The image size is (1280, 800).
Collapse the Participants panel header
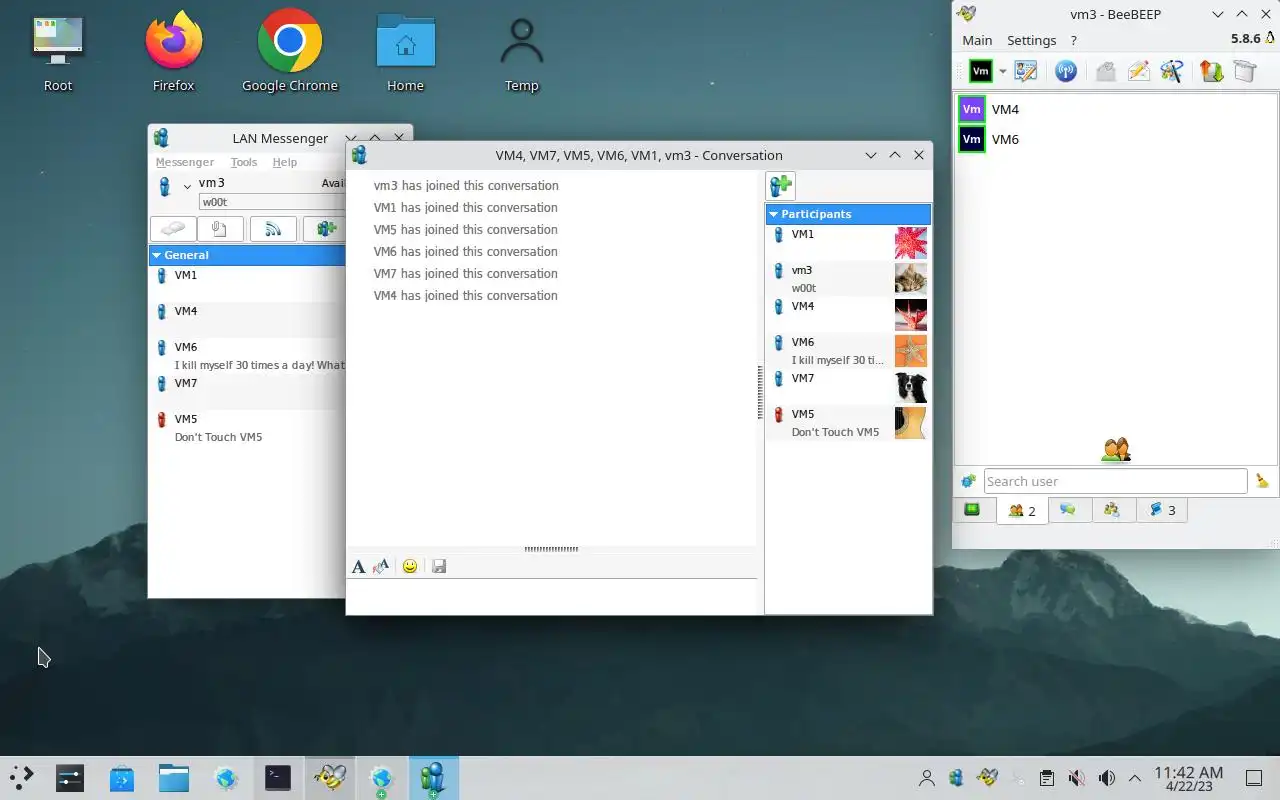tap(773, 214)
